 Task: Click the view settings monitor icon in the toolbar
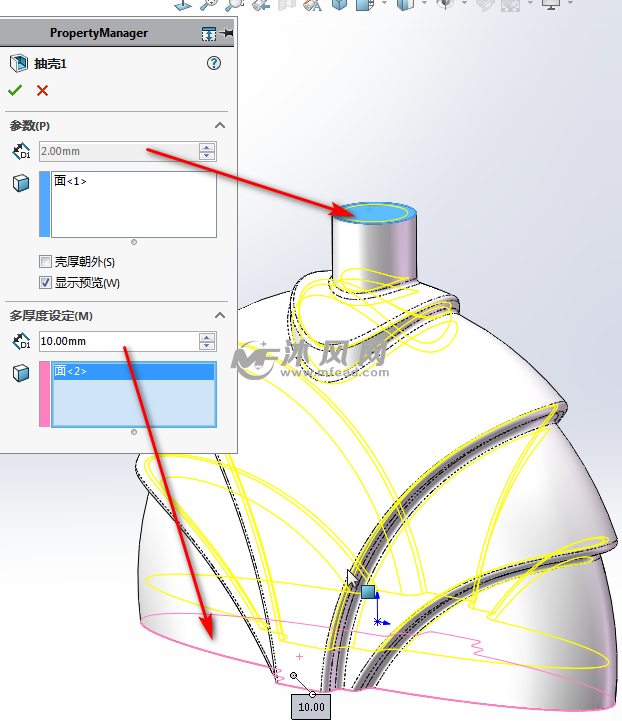click(x=551, y=4)
